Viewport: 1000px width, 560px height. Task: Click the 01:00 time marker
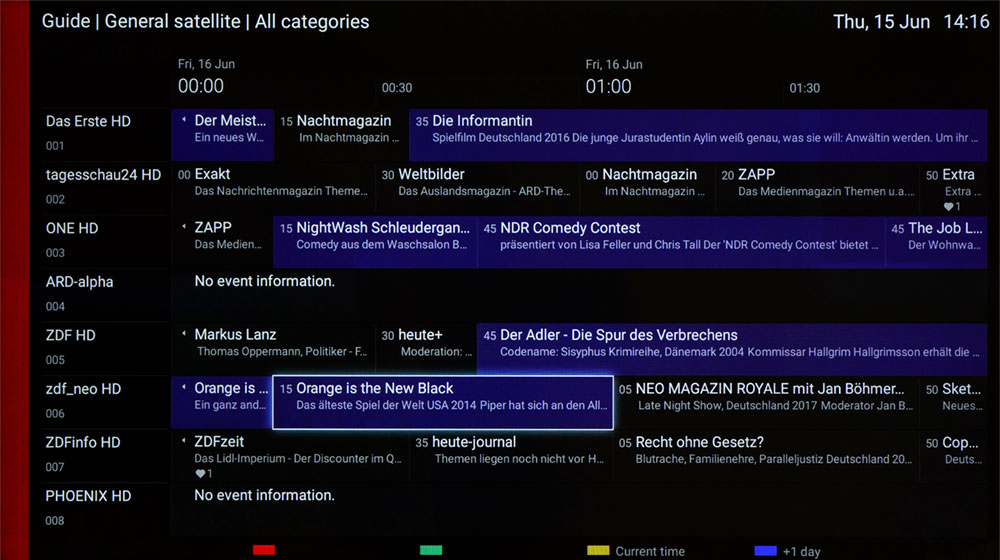click(x=608, y=86)
